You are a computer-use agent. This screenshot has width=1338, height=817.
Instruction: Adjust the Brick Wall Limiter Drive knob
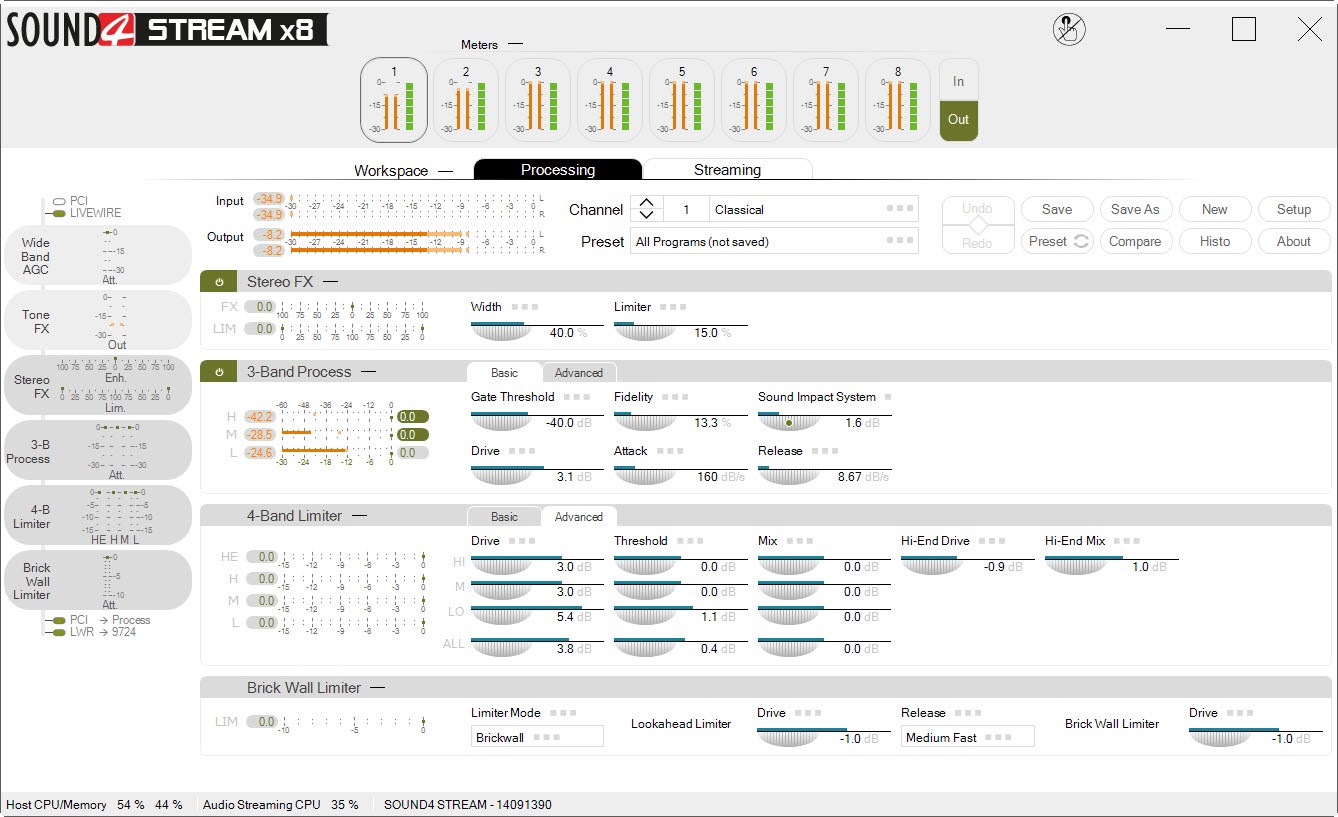click(1219, 738)
